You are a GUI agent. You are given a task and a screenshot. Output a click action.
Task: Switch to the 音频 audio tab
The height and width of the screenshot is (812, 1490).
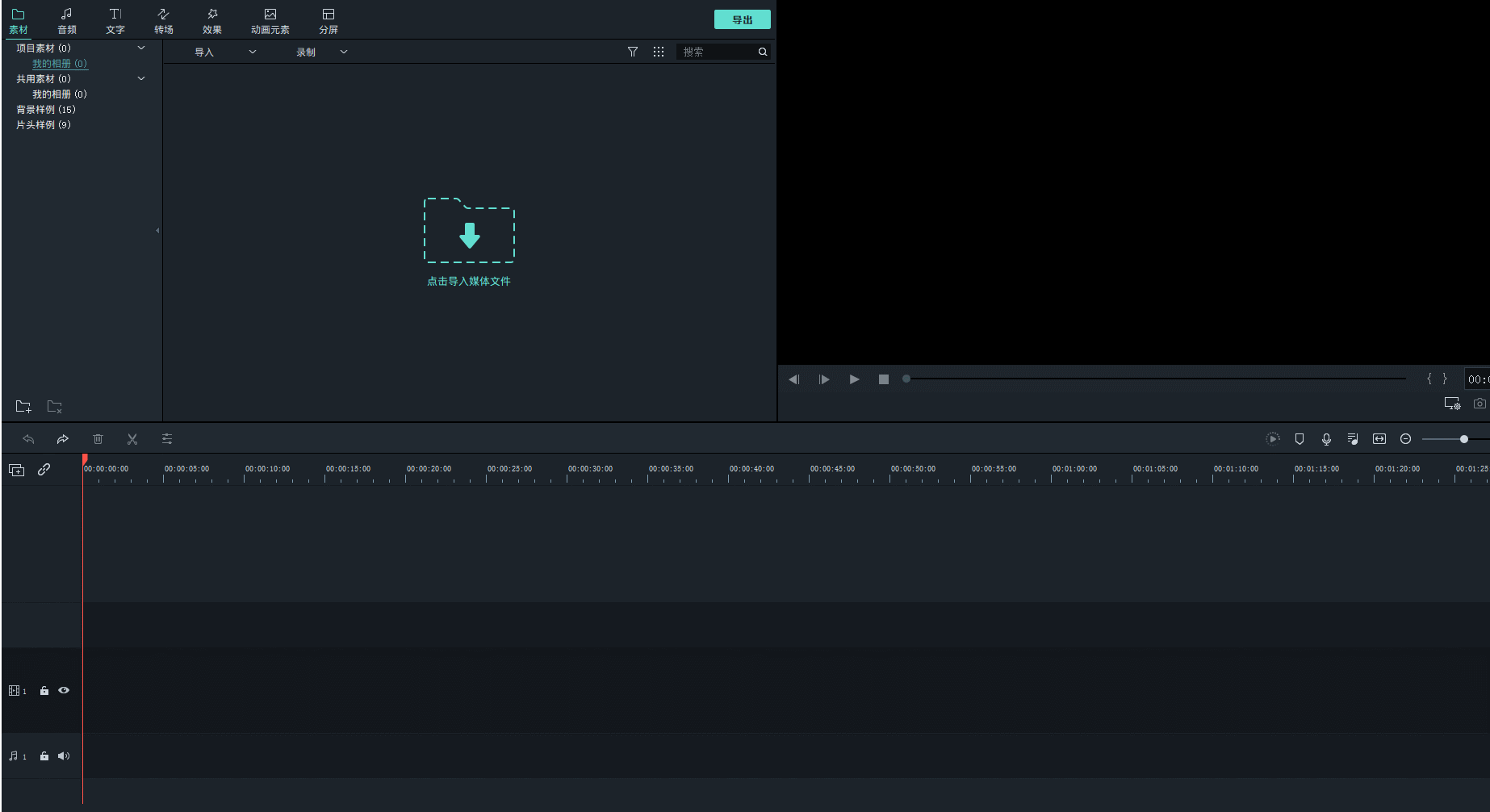[x=67, y=21]
